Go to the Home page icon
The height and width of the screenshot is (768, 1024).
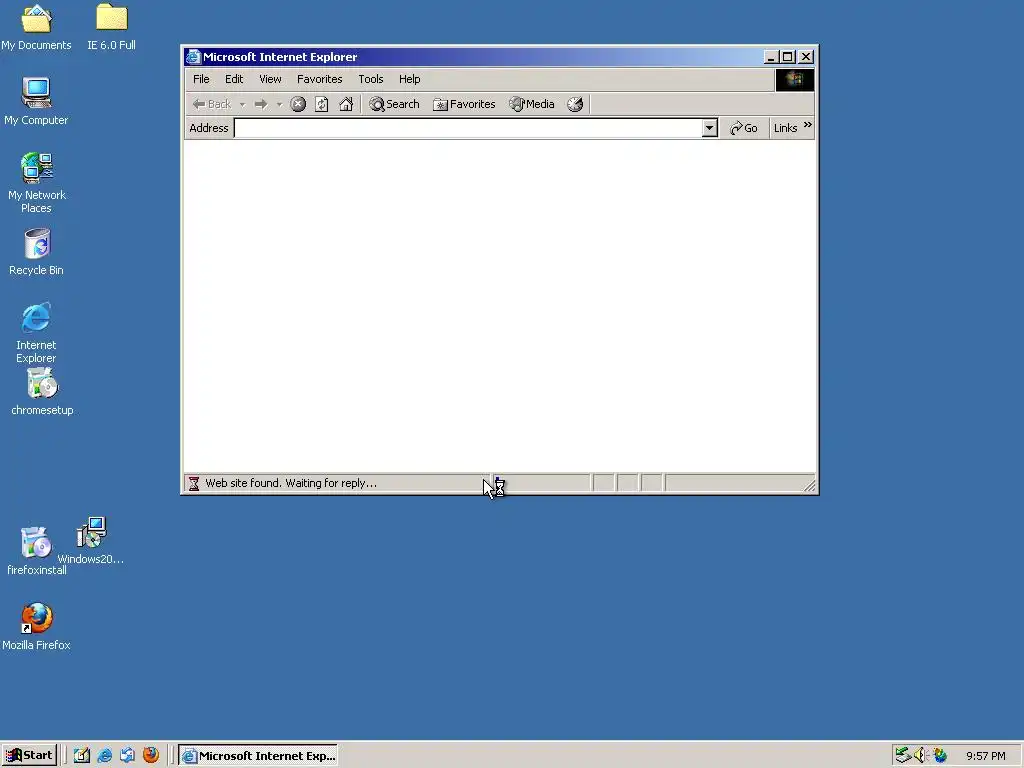coord(345,104)
